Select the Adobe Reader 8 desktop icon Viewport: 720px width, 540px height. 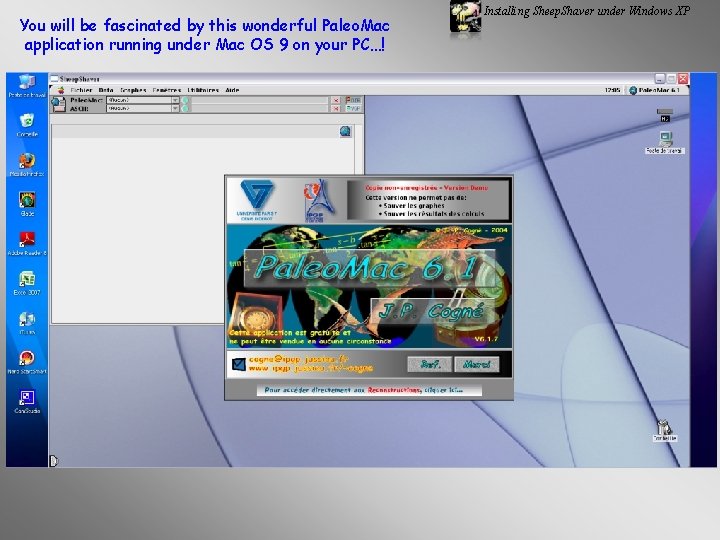pyautogui.click(x=27, y=244)
